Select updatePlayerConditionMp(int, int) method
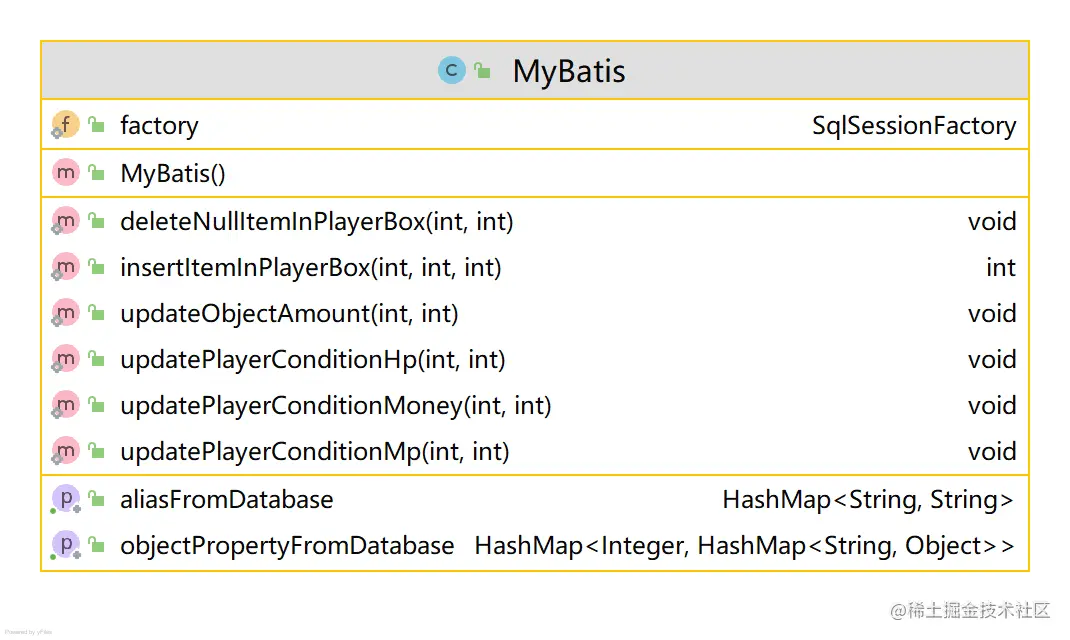Viewport: 1070px width, 640px height. (x=315, y=452)
